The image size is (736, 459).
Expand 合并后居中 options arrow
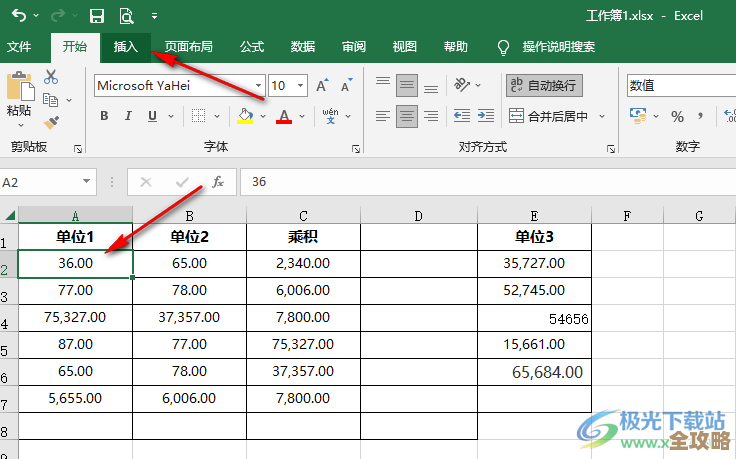pos(602,116)
